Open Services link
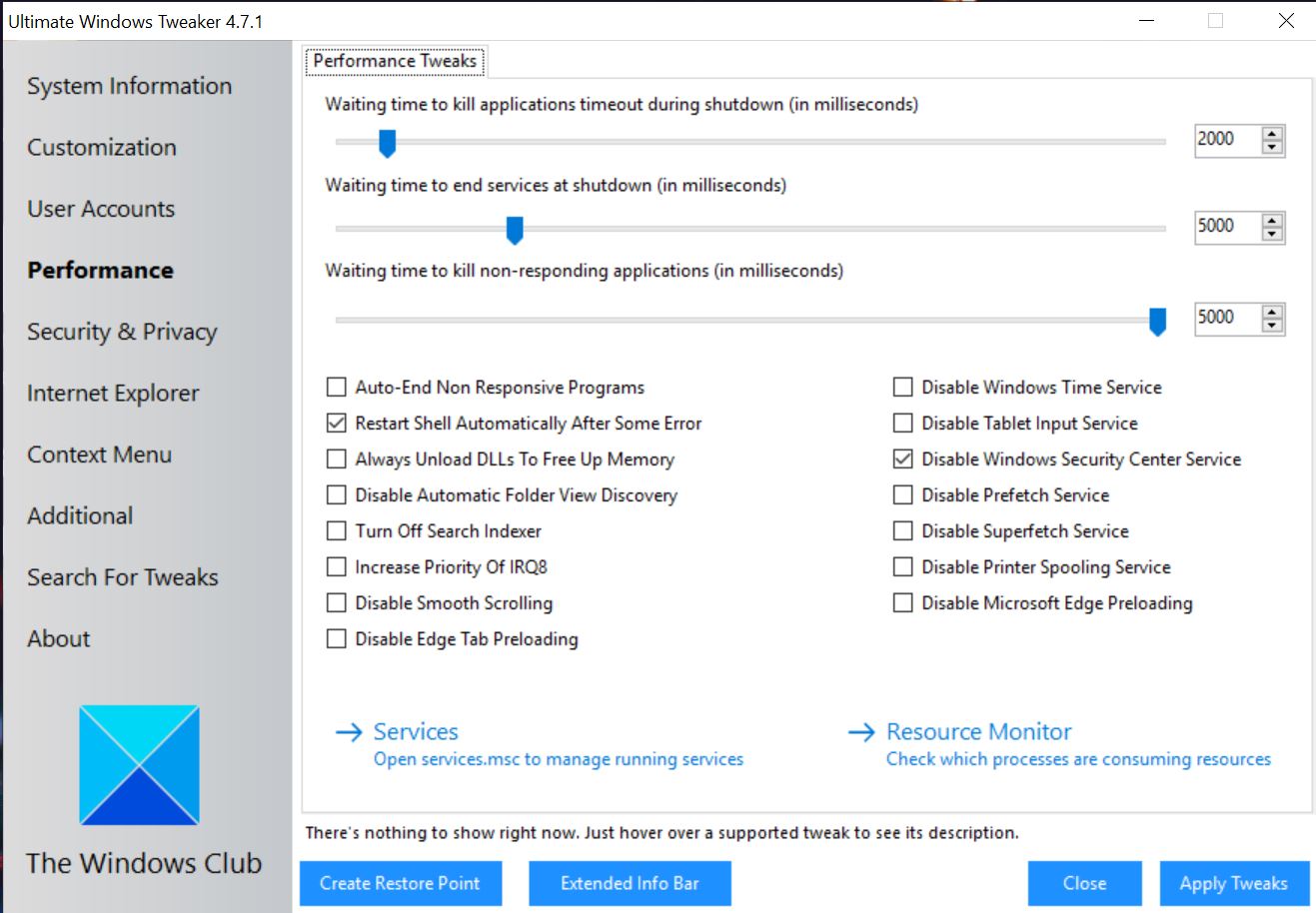The image size is (1316, 913). coord(416,732)
